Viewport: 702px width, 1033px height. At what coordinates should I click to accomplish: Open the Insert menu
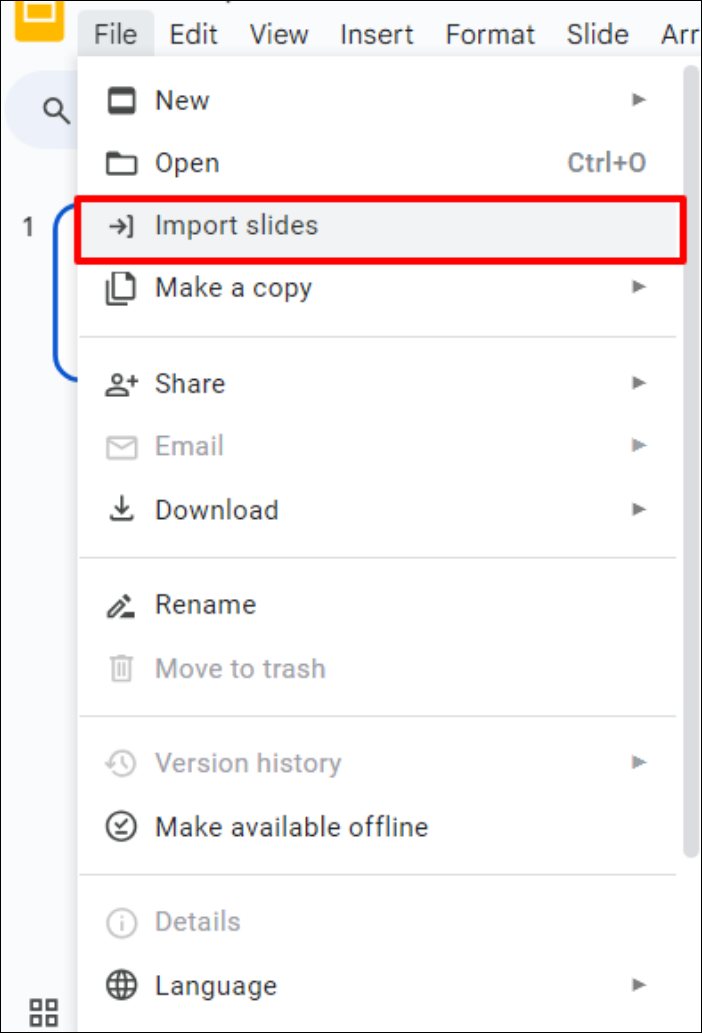coord(377,34)
